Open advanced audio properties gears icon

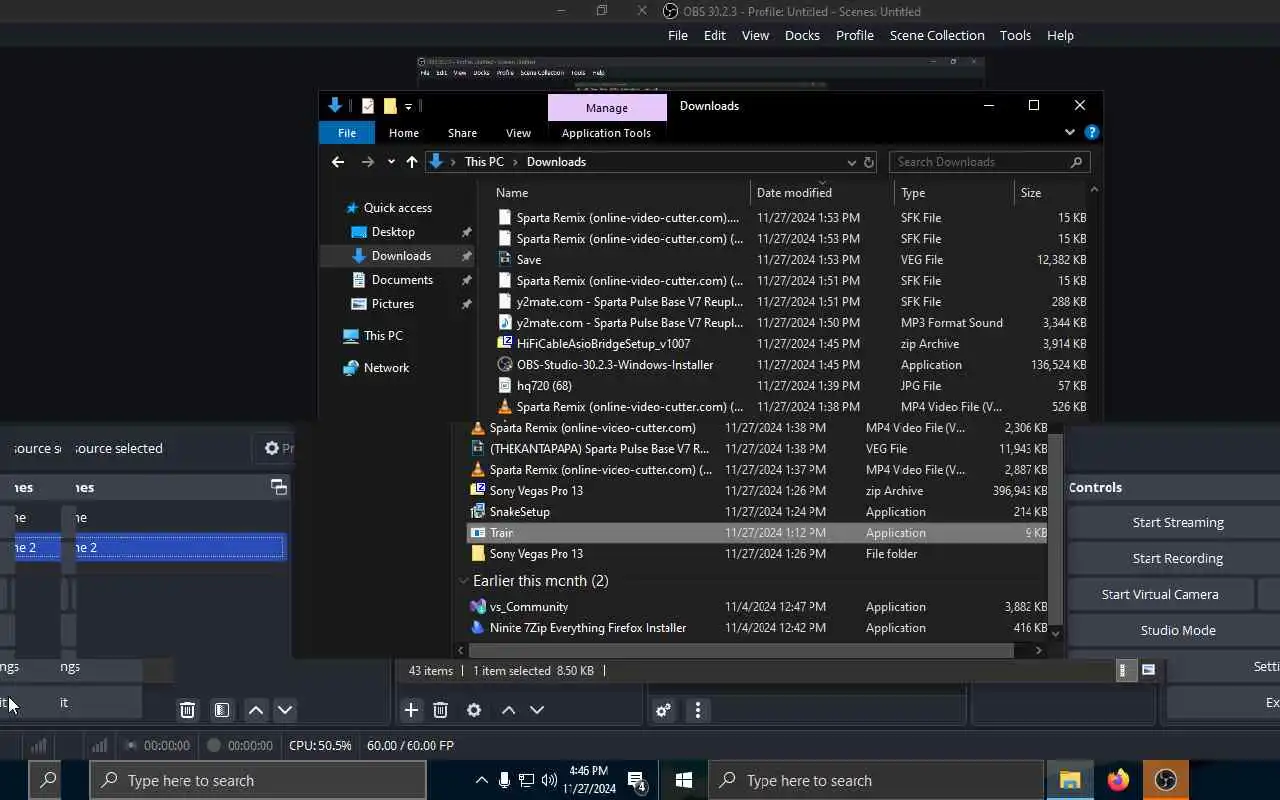(663, 710)
